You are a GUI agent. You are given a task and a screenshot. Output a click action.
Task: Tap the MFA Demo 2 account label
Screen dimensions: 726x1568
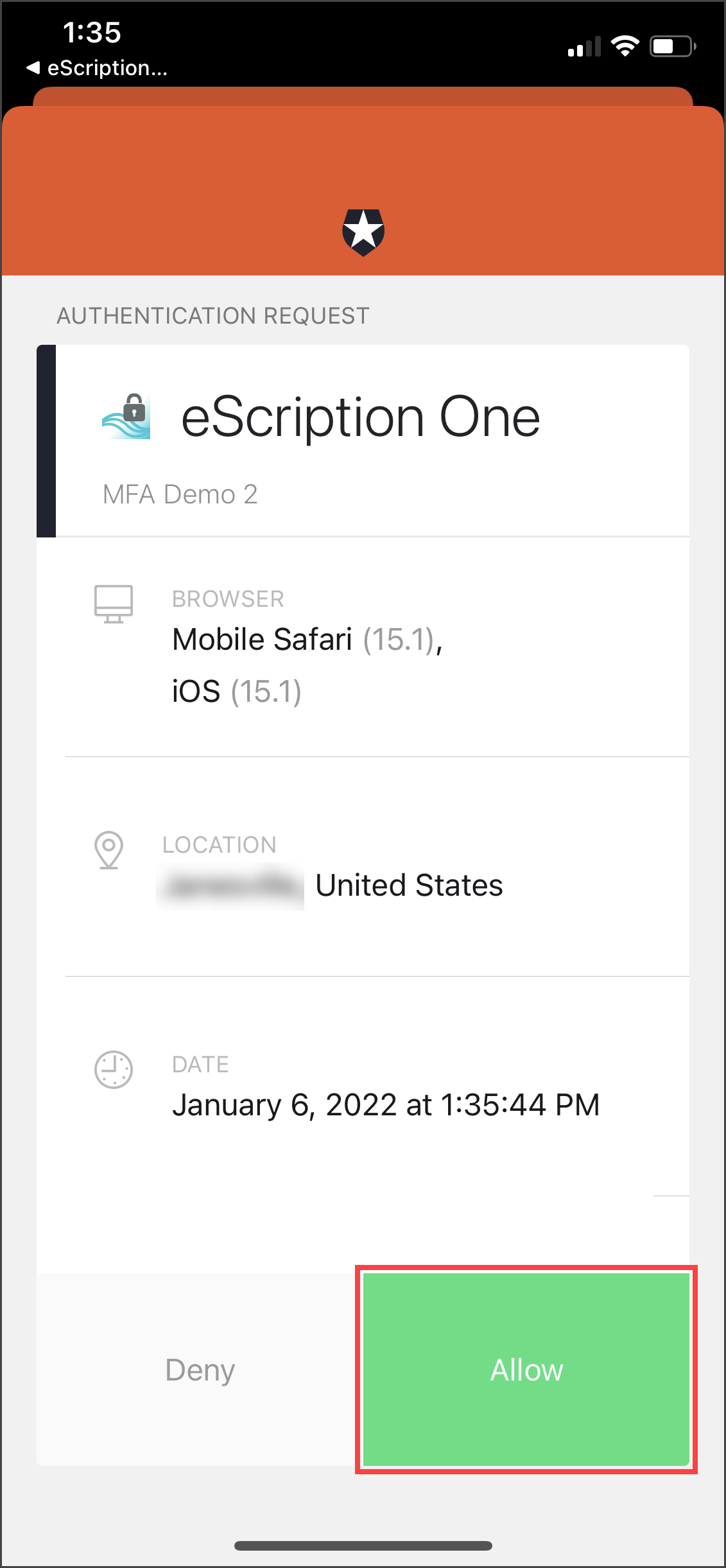click(x=180, y=494)
